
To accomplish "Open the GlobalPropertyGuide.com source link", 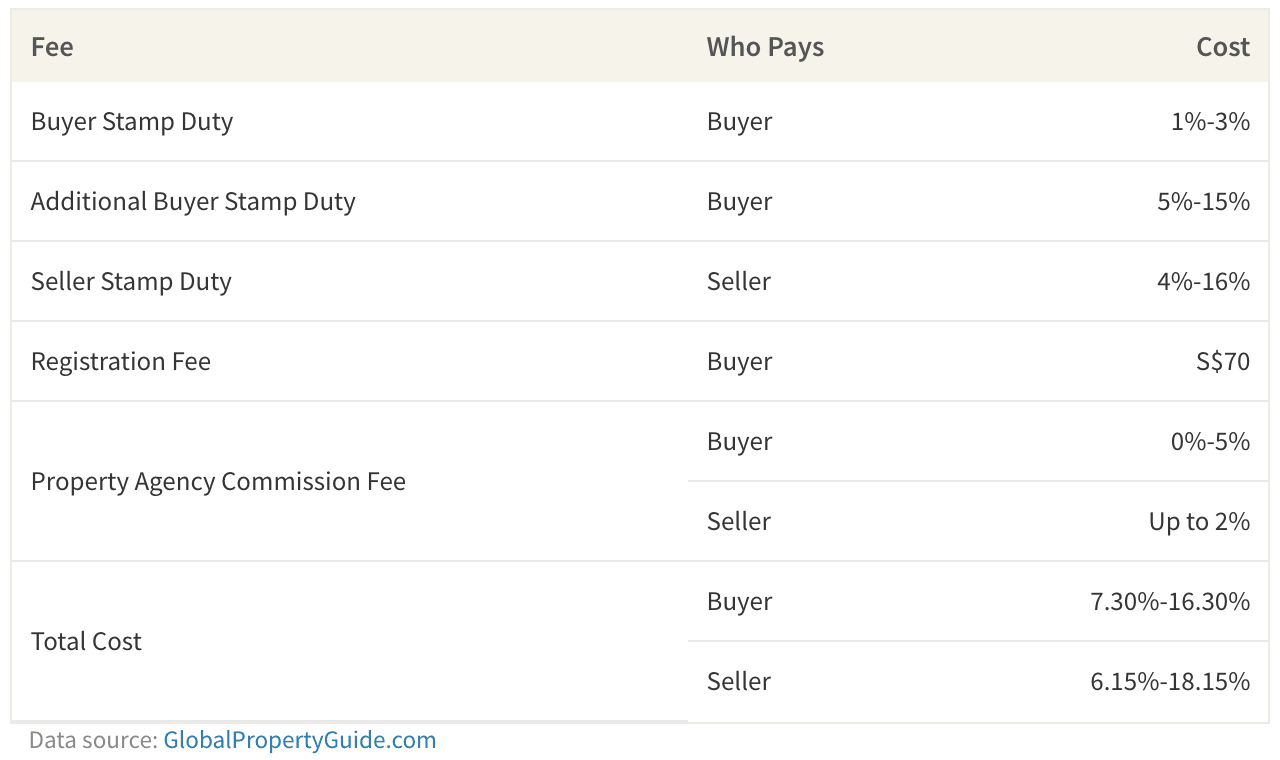I will pyautogui.click(x=300, y=741).
